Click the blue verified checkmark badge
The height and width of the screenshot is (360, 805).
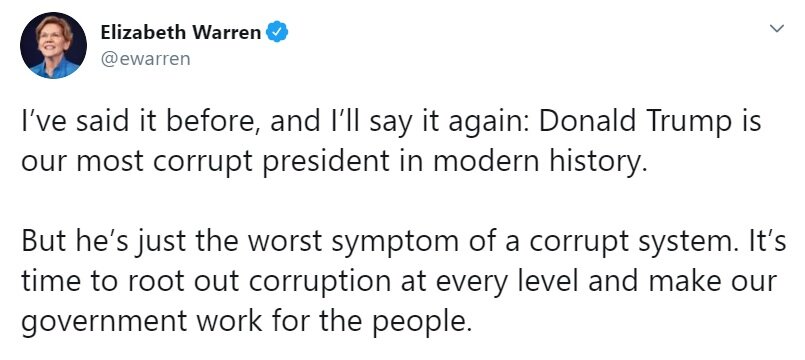tap(277, 32)
